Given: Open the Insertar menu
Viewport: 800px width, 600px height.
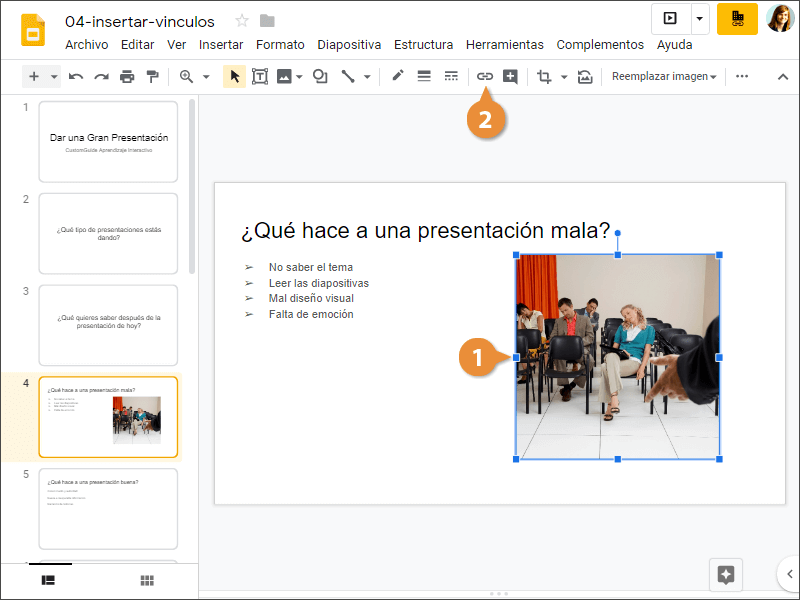Looking at the screenshot, I should [221, 45].
